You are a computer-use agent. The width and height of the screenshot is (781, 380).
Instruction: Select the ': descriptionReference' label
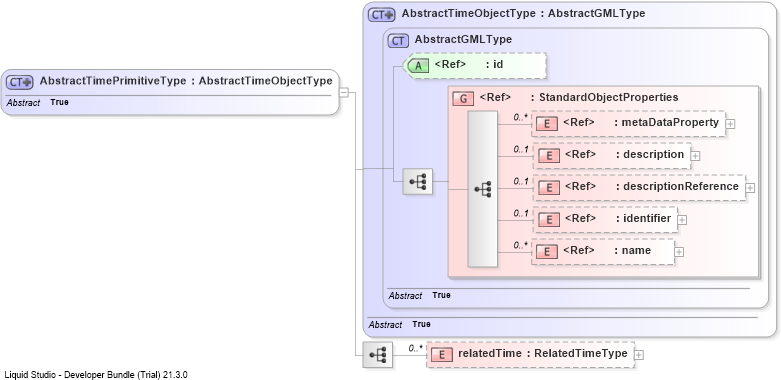677,186
